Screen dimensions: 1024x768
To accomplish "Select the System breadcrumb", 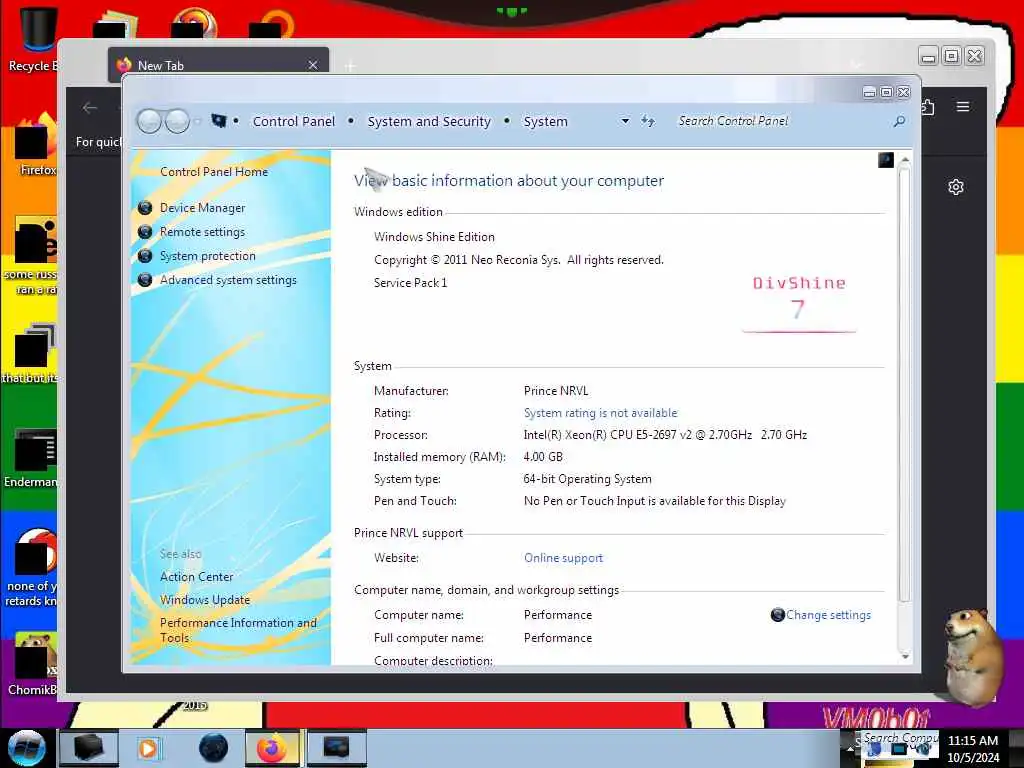I will click(x=545, y=121).
